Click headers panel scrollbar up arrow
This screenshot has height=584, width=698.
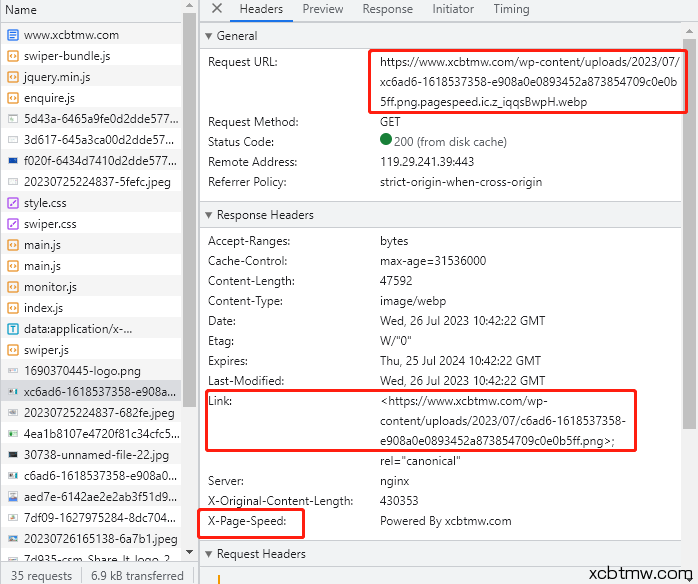(689, 31)
